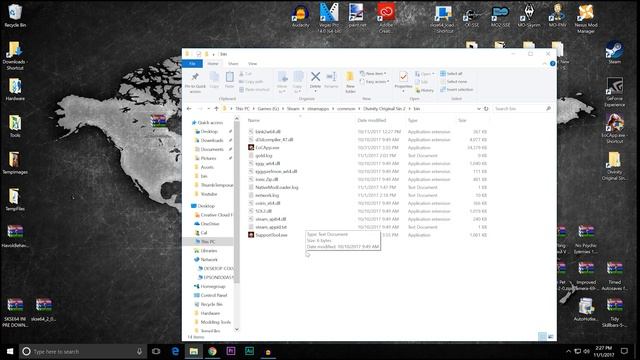The height and width of the screenshot is (360, 640).
Task: Open Premiere Pro from the taskbar
Action: 231,351
